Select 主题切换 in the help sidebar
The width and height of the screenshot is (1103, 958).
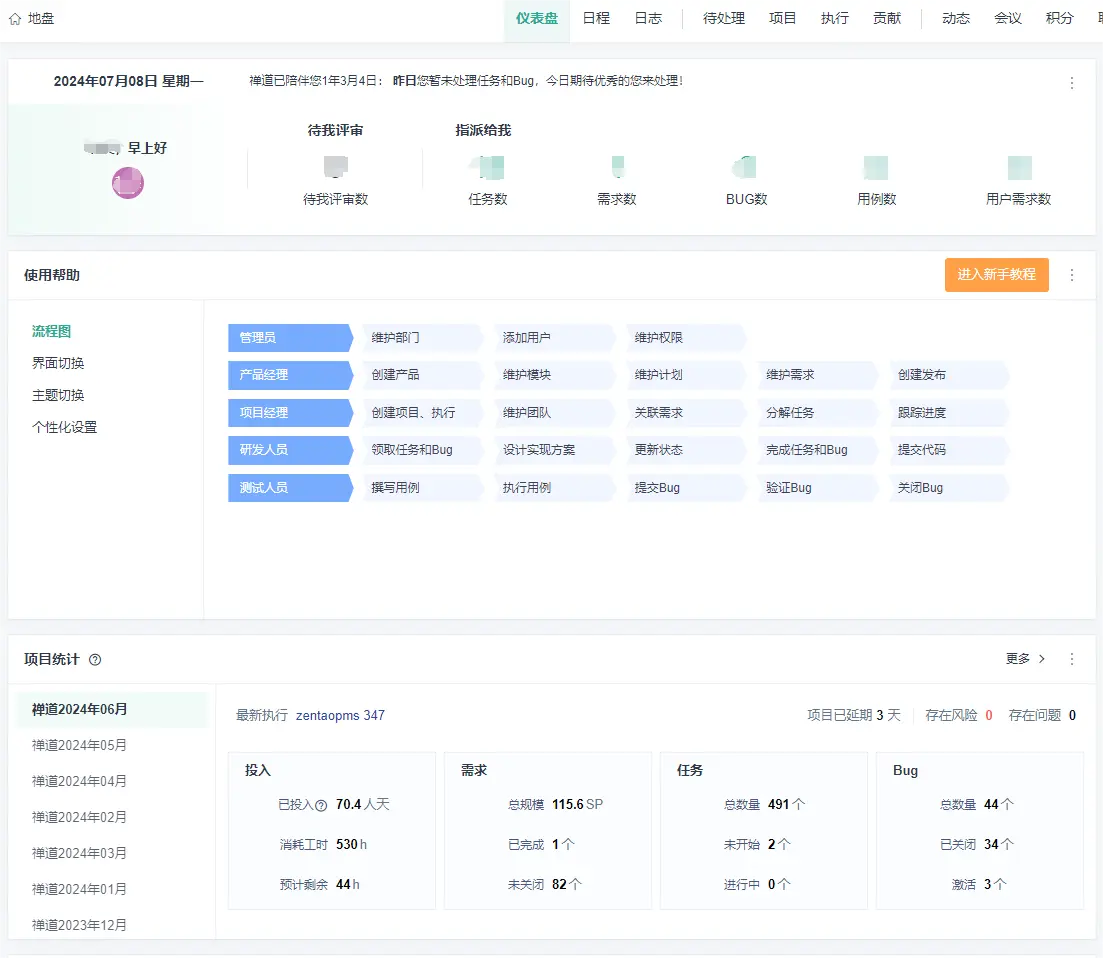coord(58,395)
